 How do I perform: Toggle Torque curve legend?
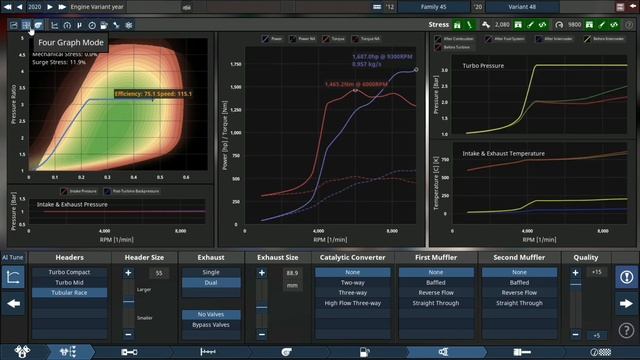click(333, 39)
